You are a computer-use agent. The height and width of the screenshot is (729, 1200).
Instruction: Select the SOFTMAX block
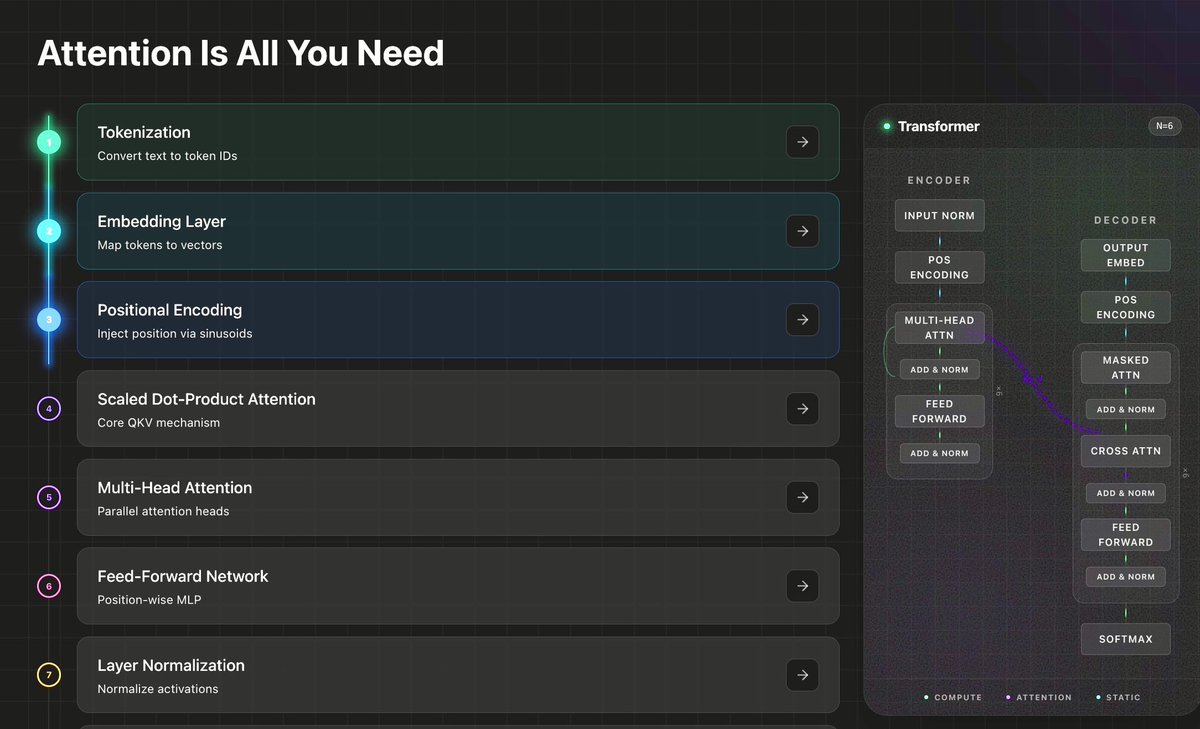[x=1126, y=639]
